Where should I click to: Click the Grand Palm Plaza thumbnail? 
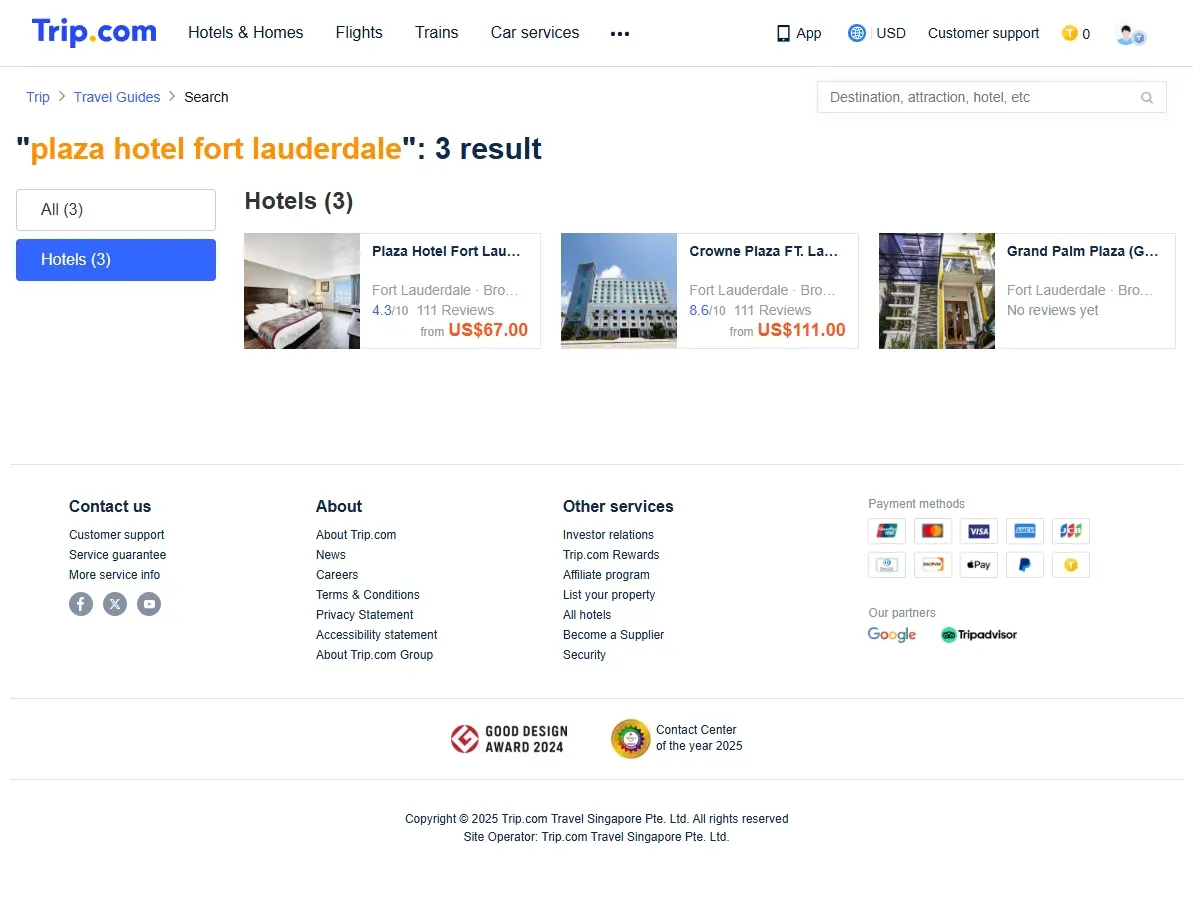[x=937, y=291]
